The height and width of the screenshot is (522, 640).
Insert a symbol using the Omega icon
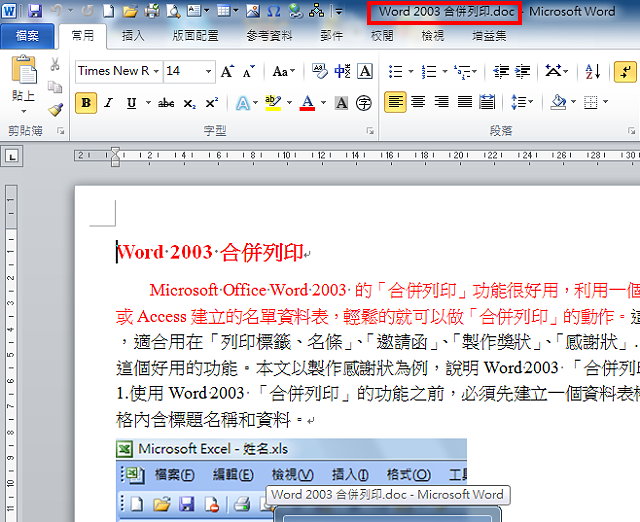click(x=273, y=11)
